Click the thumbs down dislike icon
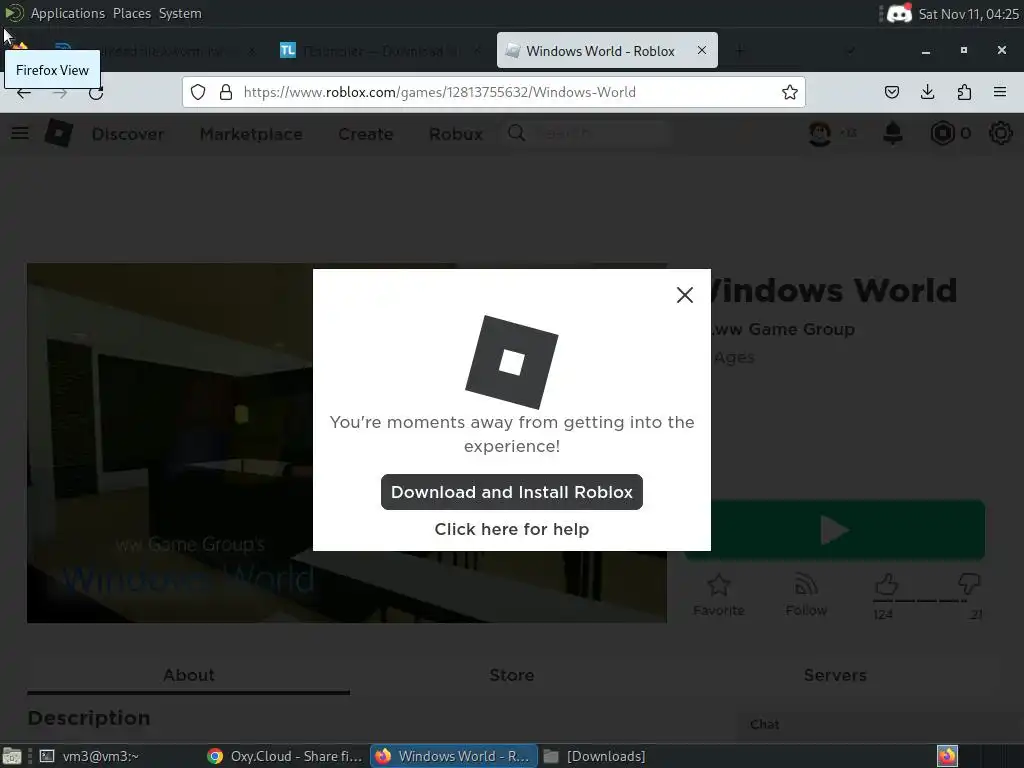The height and width of the screenshot is (768, 1024). click(969, 583)
